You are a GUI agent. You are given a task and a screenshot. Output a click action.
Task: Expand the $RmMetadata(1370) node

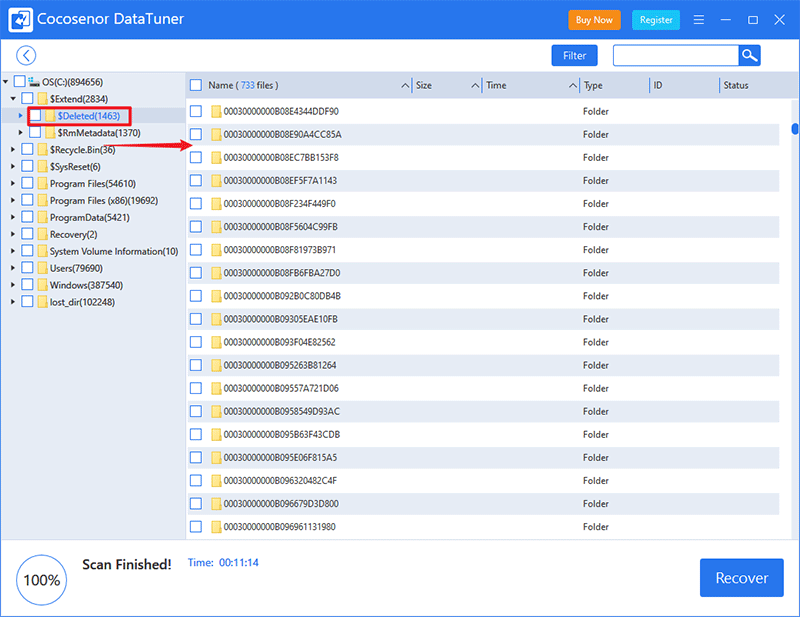pyautogui.click(x=20, y=133)
